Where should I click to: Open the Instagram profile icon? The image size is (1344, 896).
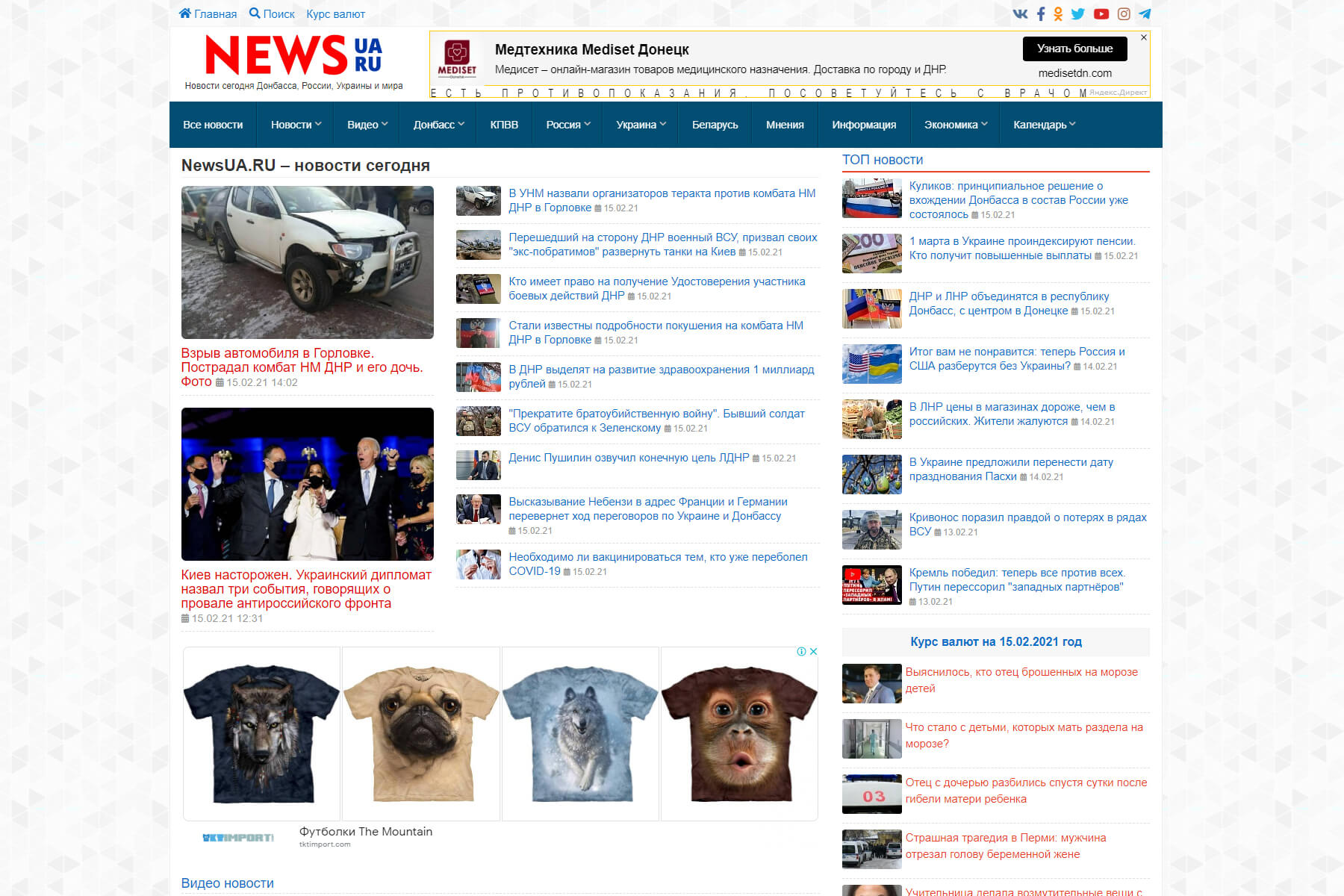[1124, 13]
